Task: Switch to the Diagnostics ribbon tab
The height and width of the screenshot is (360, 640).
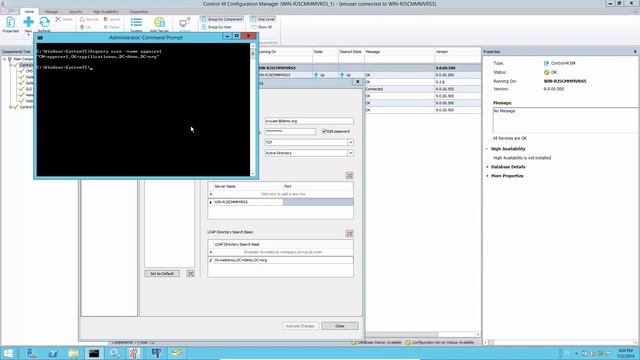Action: pos(139,11)
